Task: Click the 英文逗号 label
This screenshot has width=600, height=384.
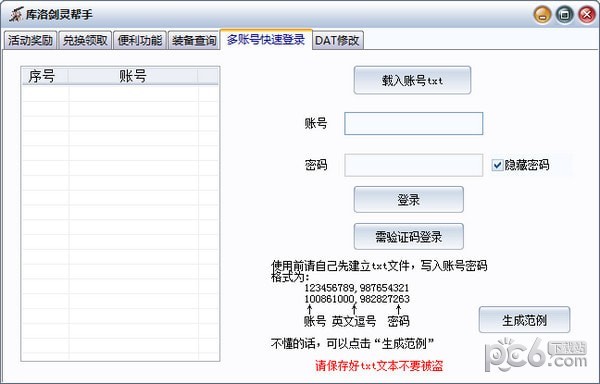Action: [354, 321]
